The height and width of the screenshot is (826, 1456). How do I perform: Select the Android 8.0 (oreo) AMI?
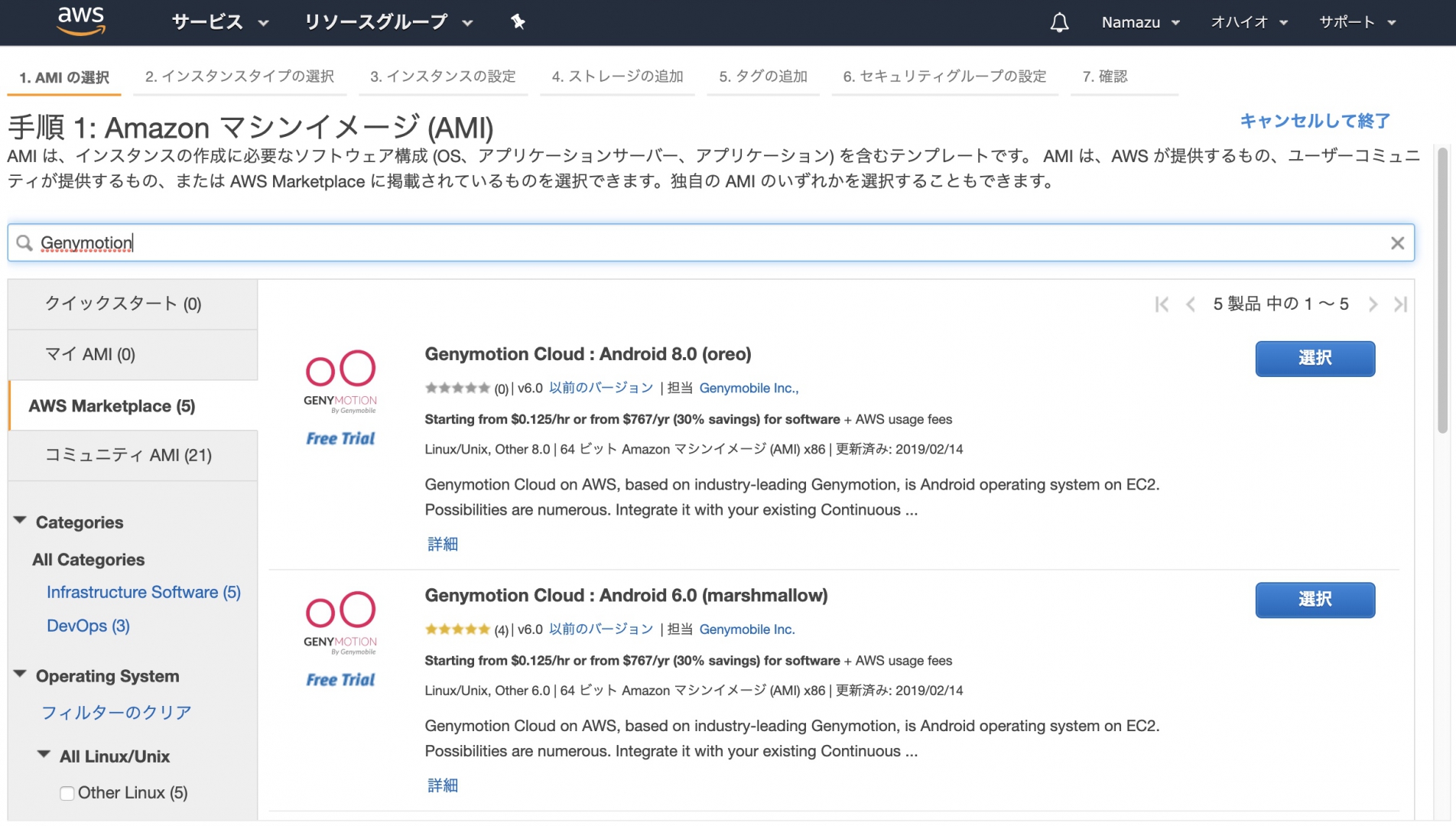tap(1315, 359)
